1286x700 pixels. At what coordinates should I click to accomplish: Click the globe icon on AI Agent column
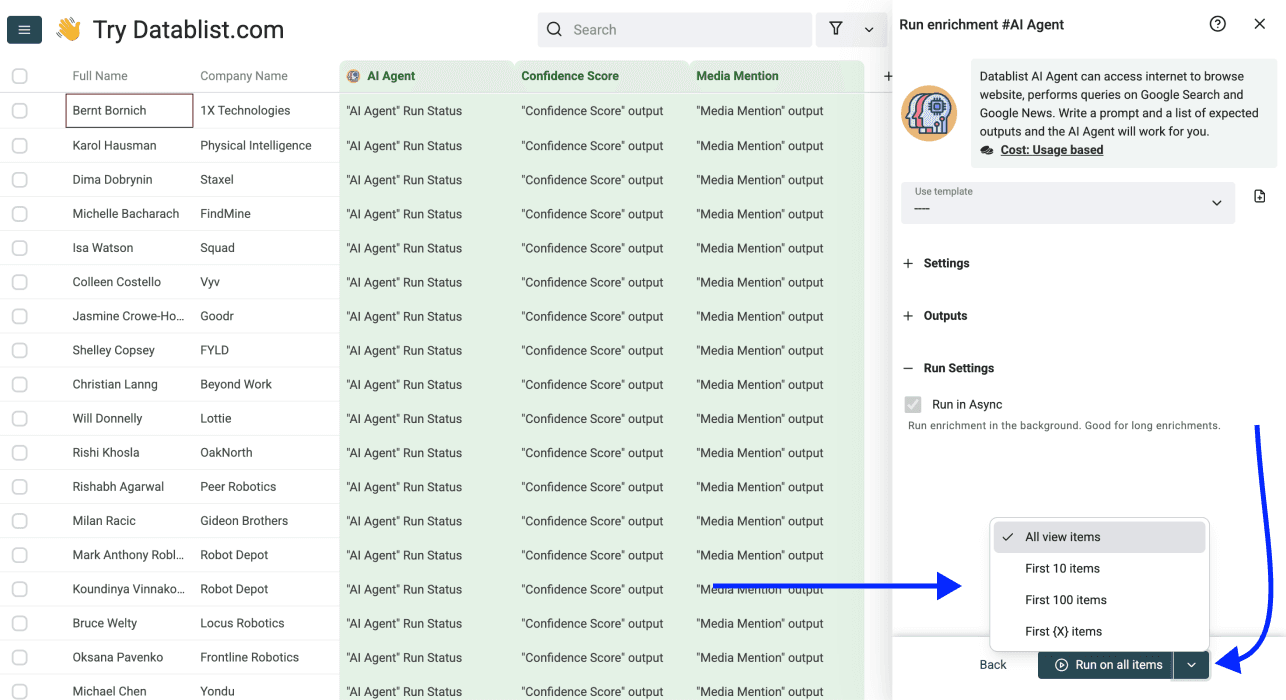pyautogui.click(x=352, y=75)
